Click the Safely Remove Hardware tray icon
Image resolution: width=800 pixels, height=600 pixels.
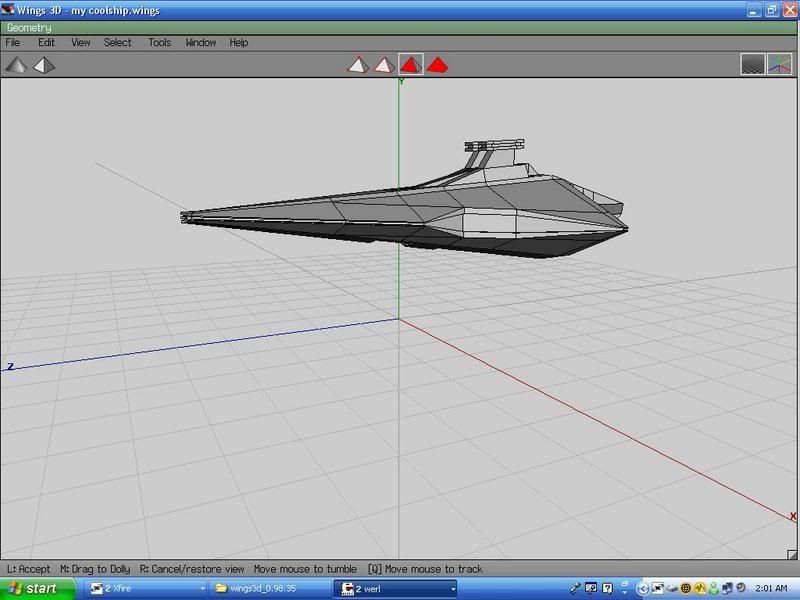pyautogui.click(x=672, y=589)
